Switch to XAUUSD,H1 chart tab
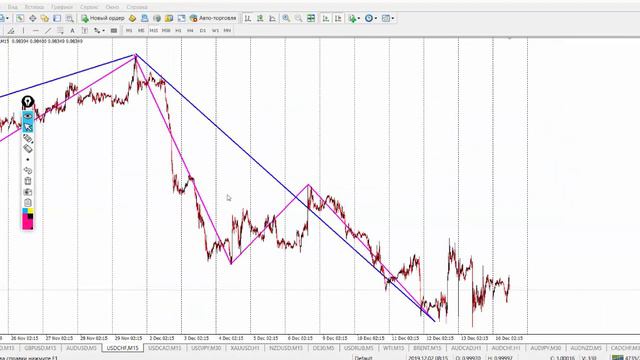 [x=245, y=348]
